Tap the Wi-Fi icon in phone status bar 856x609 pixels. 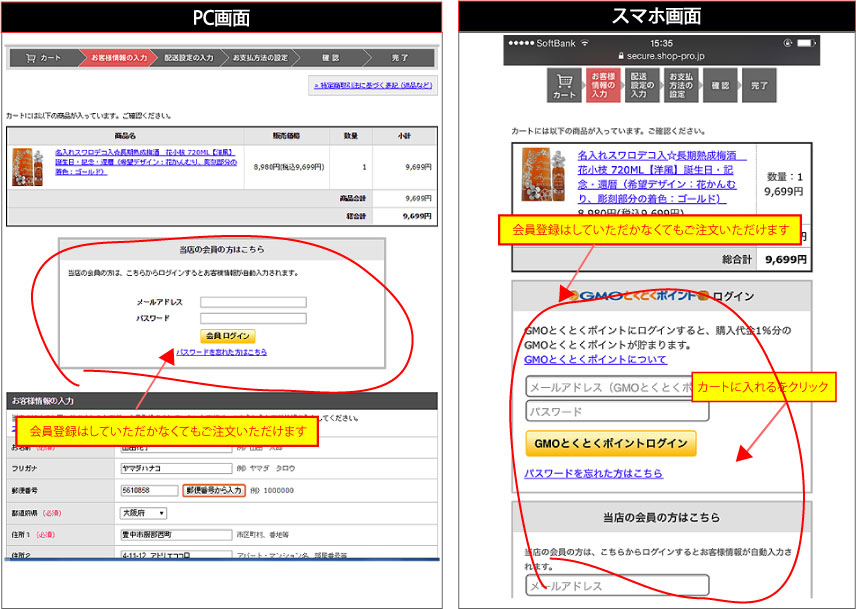coord(585,44)
